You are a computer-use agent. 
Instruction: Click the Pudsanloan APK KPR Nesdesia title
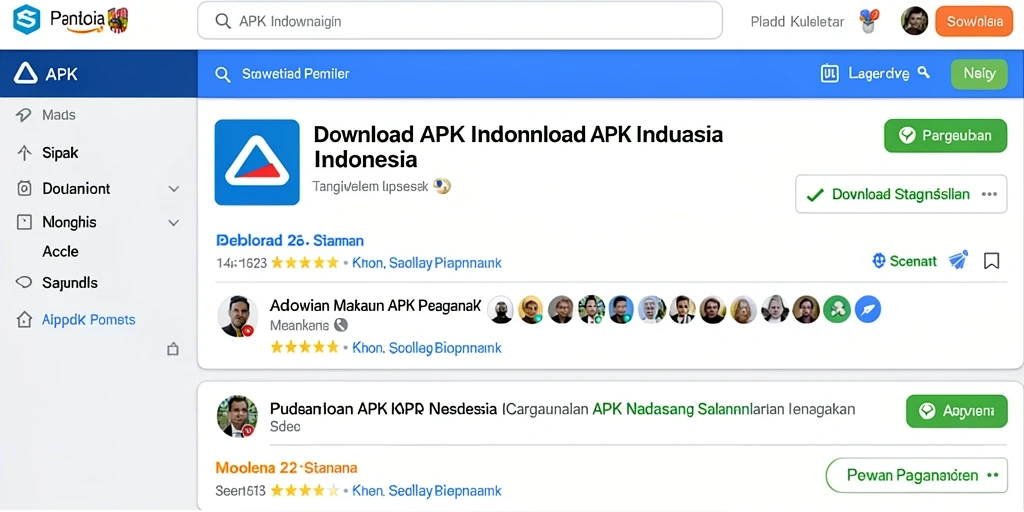[x=383, y=409]
